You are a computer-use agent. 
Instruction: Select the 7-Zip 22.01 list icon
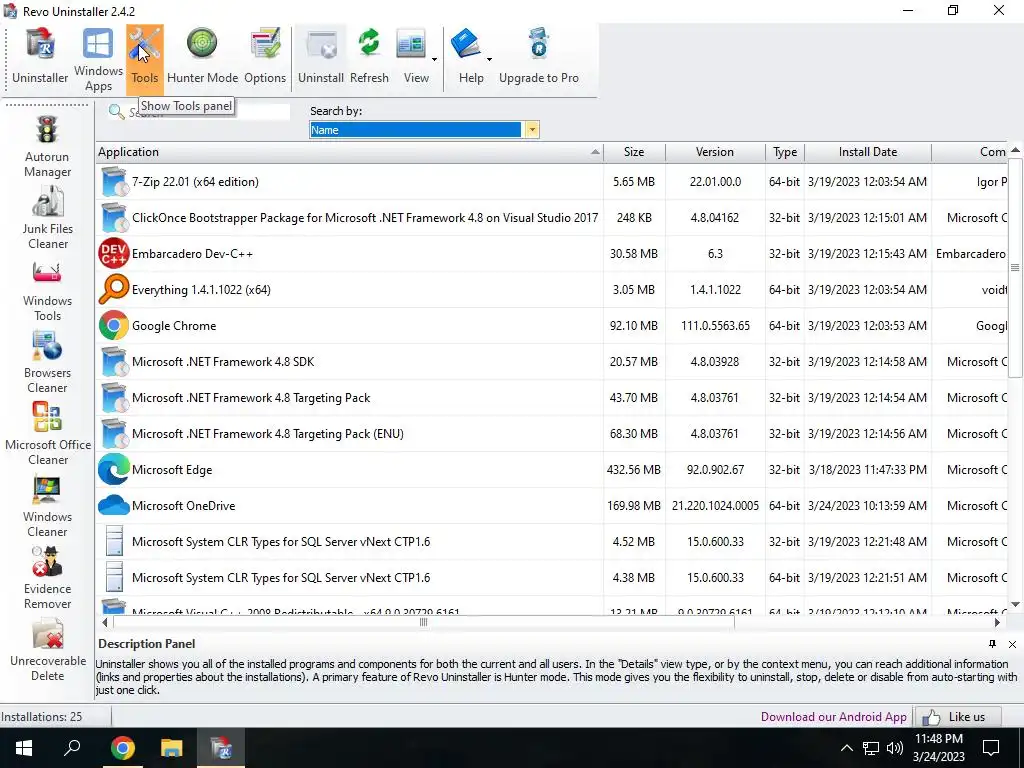click(114, 182)
